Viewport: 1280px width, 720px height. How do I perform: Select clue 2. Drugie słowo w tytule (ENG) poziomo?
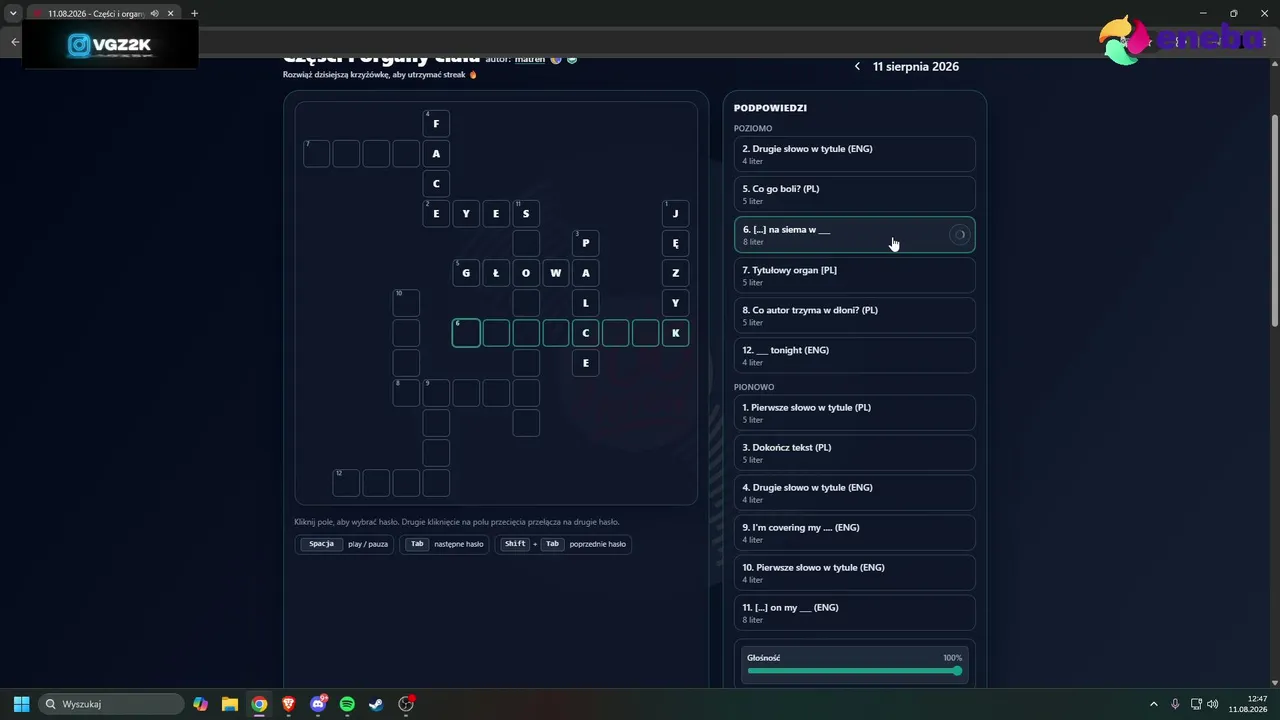[x=855, y=154]
